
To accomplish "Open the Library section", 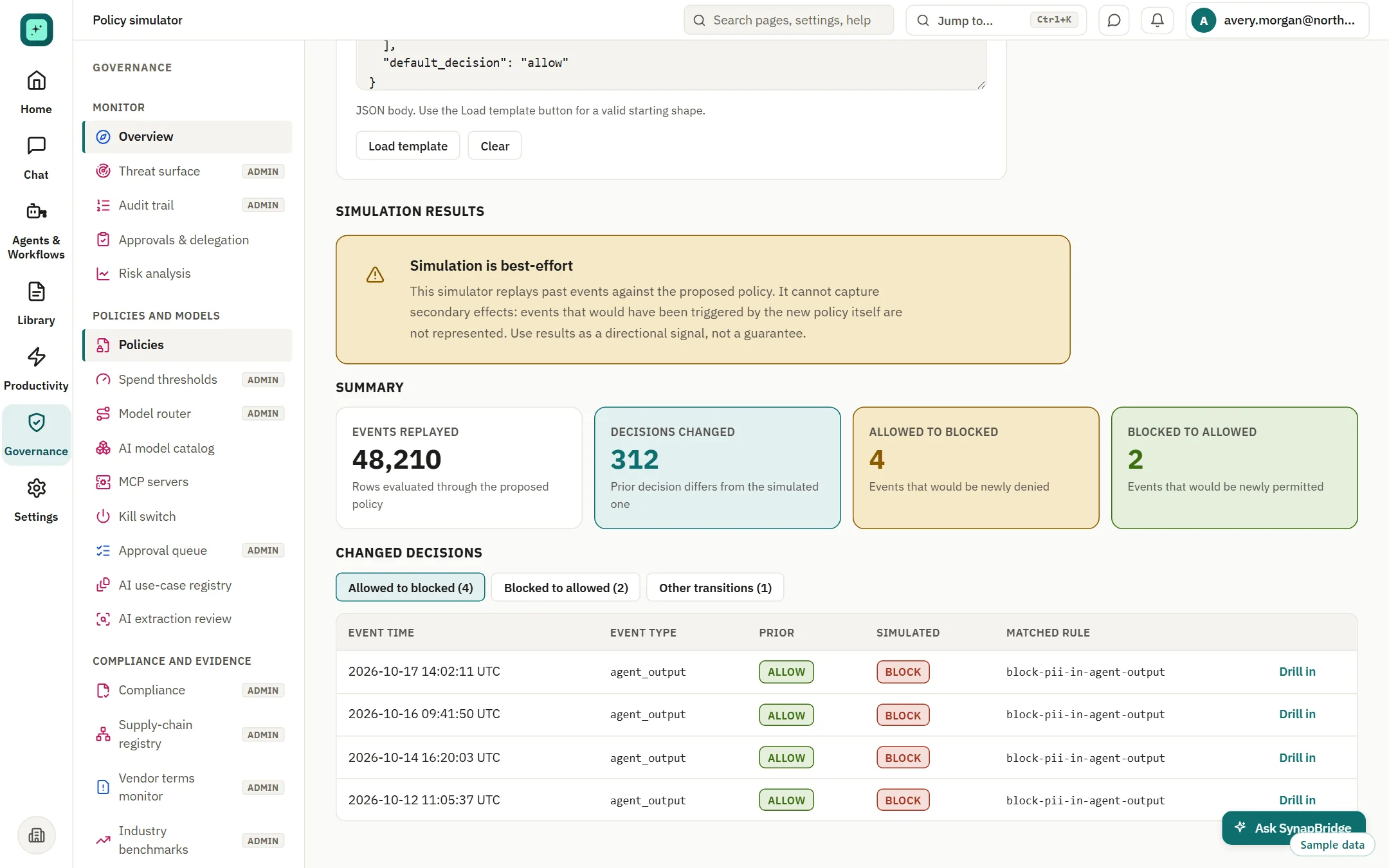I will click(x=36, y=303).
